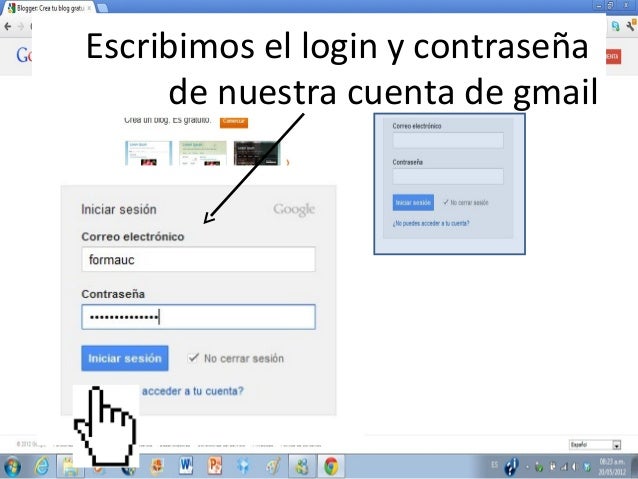Image resolution: width=638 pixels, height=479 pixels.
Task: Open the volume speaker tray icon
Action: point(575,467)
